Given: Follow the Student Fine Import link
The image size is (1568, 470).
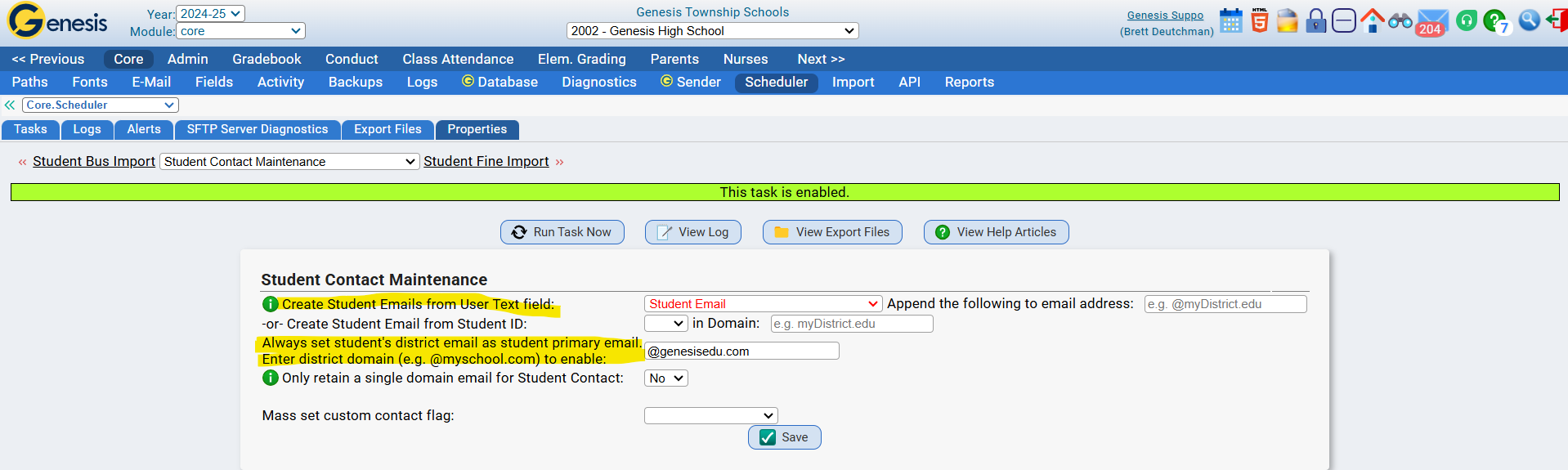Looking at the screenshot, I should [486, 162].
